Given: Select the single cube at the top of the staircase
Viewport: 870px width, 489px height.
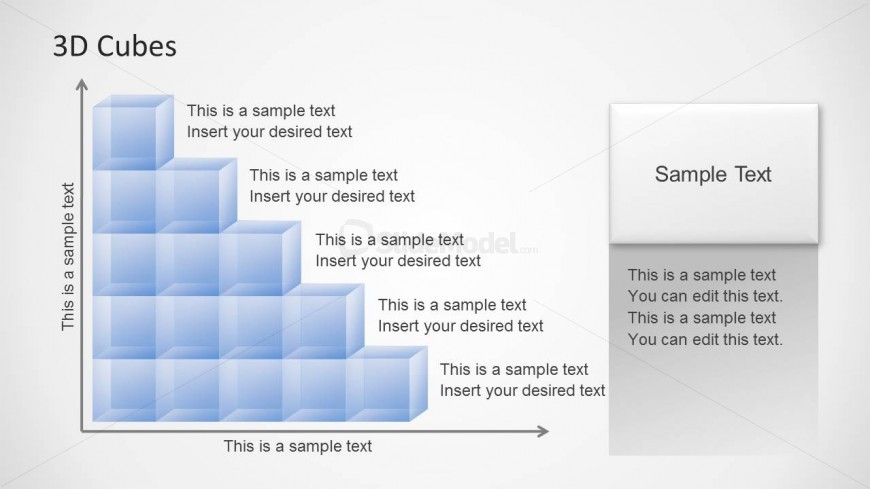Looking at the screenshot, I should 130,133.
